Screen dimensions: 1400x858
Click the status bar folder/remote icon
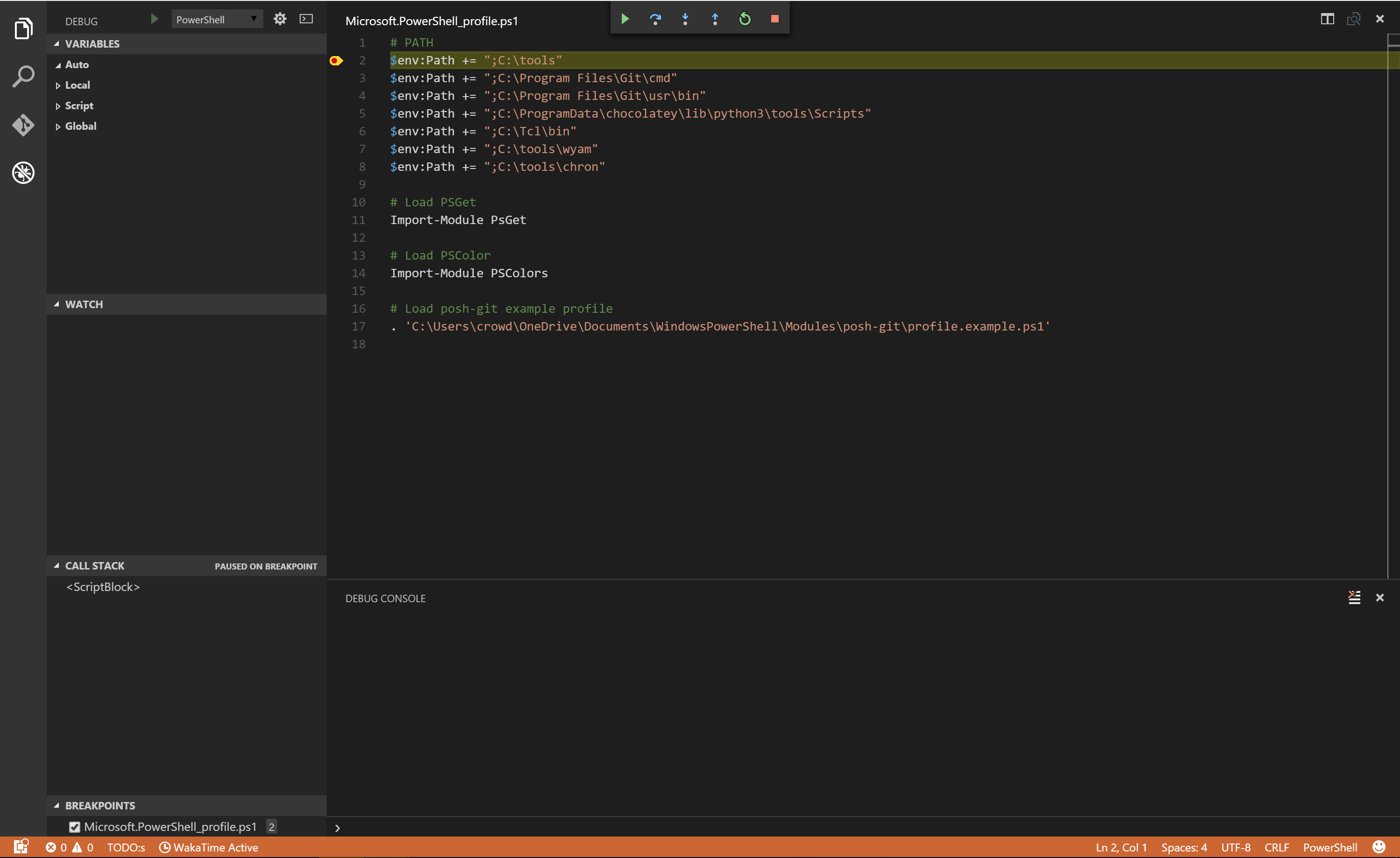point(21,846)
